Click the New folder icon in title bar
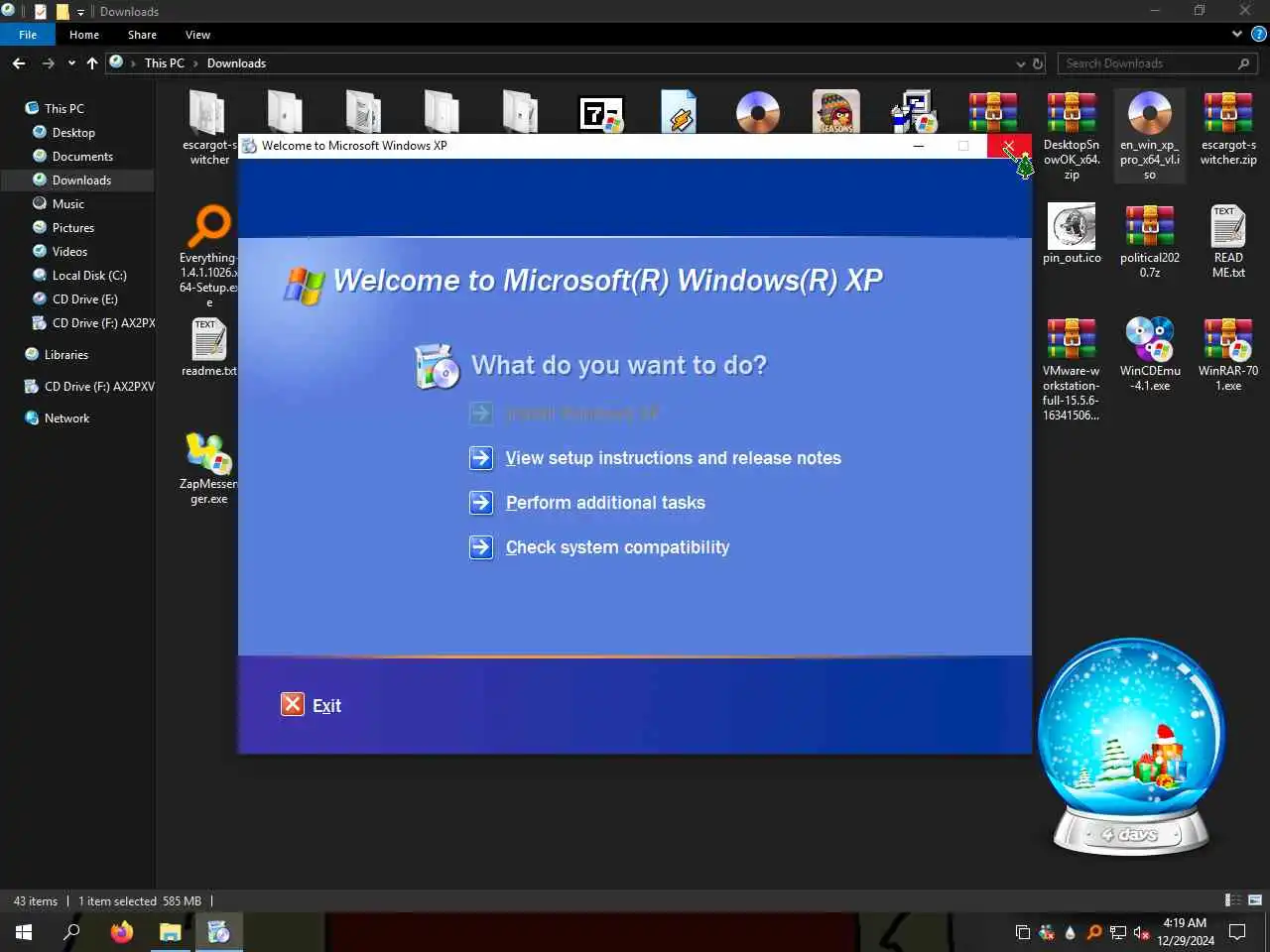 point(62,11)
